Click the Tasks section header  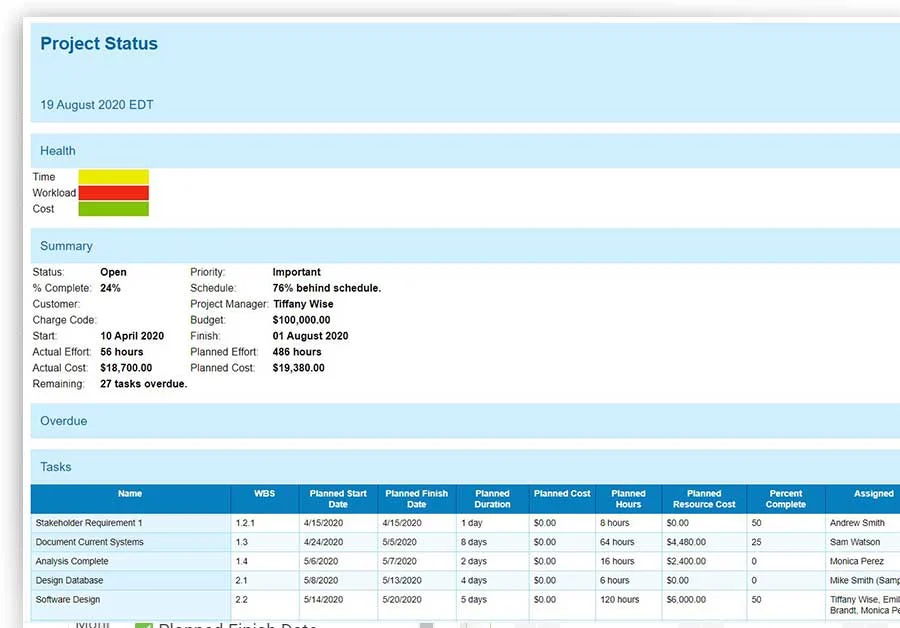465,467
